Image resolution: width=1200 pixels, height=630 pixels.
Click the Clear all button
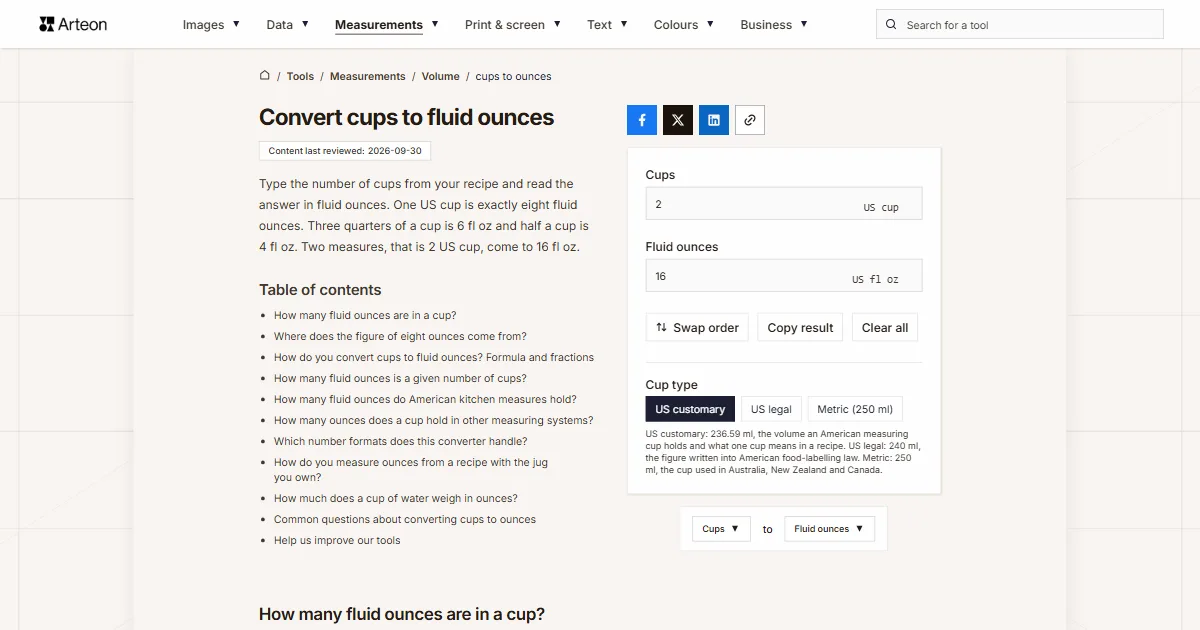885,328
